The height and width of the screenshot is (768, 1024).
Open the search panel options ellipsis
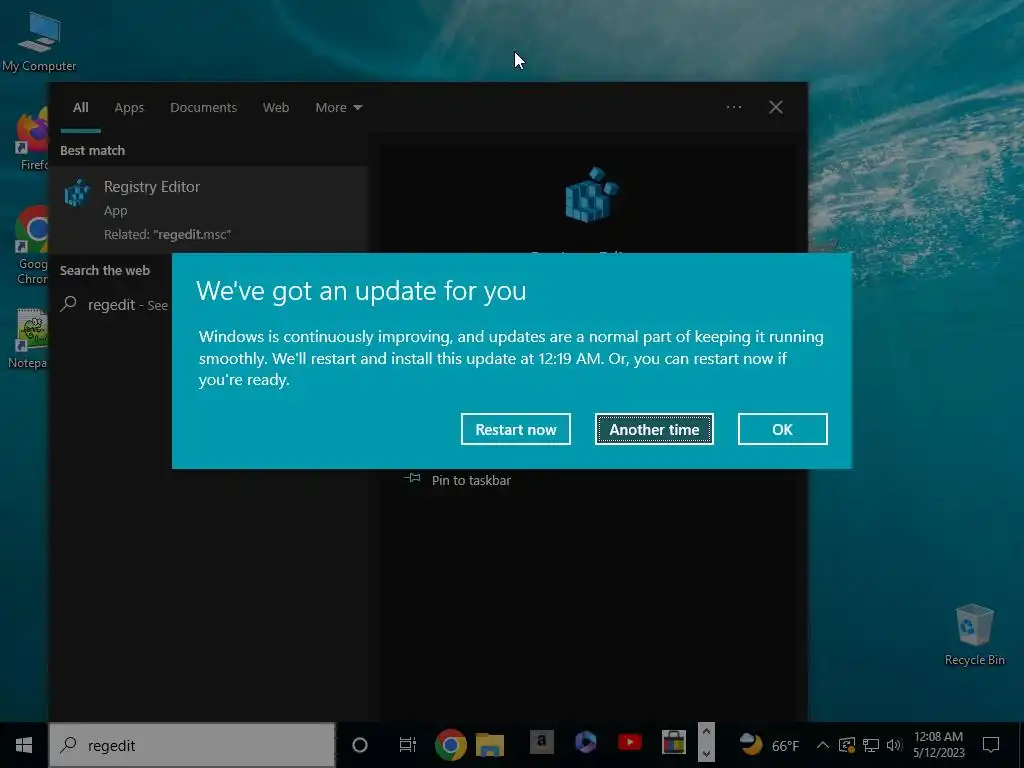click(x=733, y=107)
